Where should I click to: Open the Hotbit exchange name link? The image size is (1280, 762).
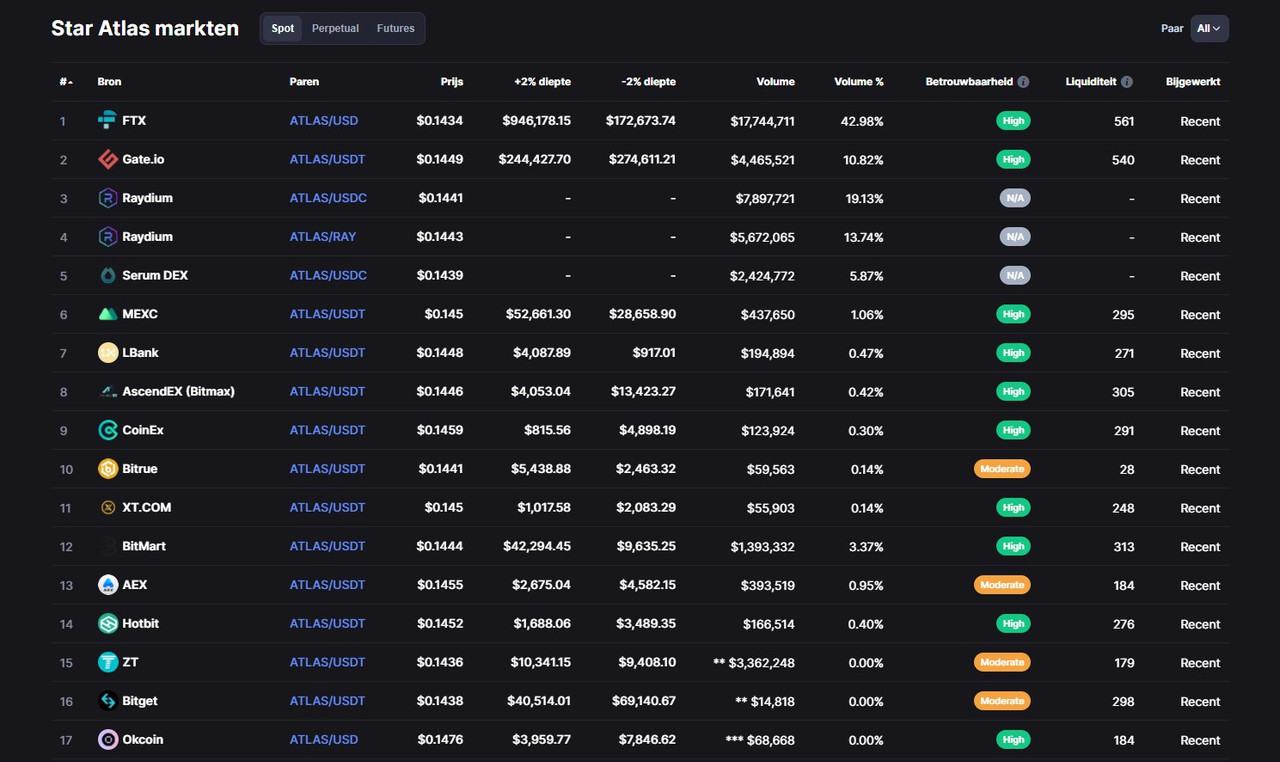click(x=141, y=624)
